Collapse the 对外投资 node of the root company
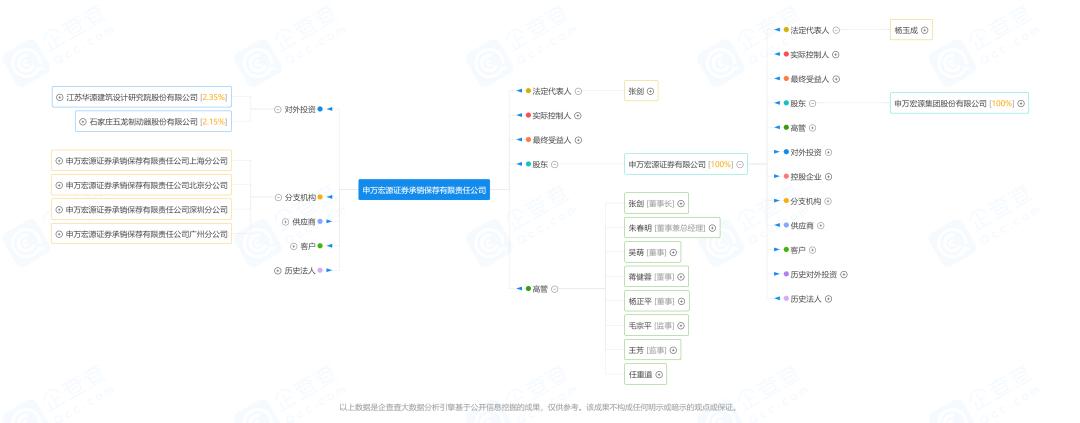This screenshot has height=423, width=1080. click(x=278, y=109)
